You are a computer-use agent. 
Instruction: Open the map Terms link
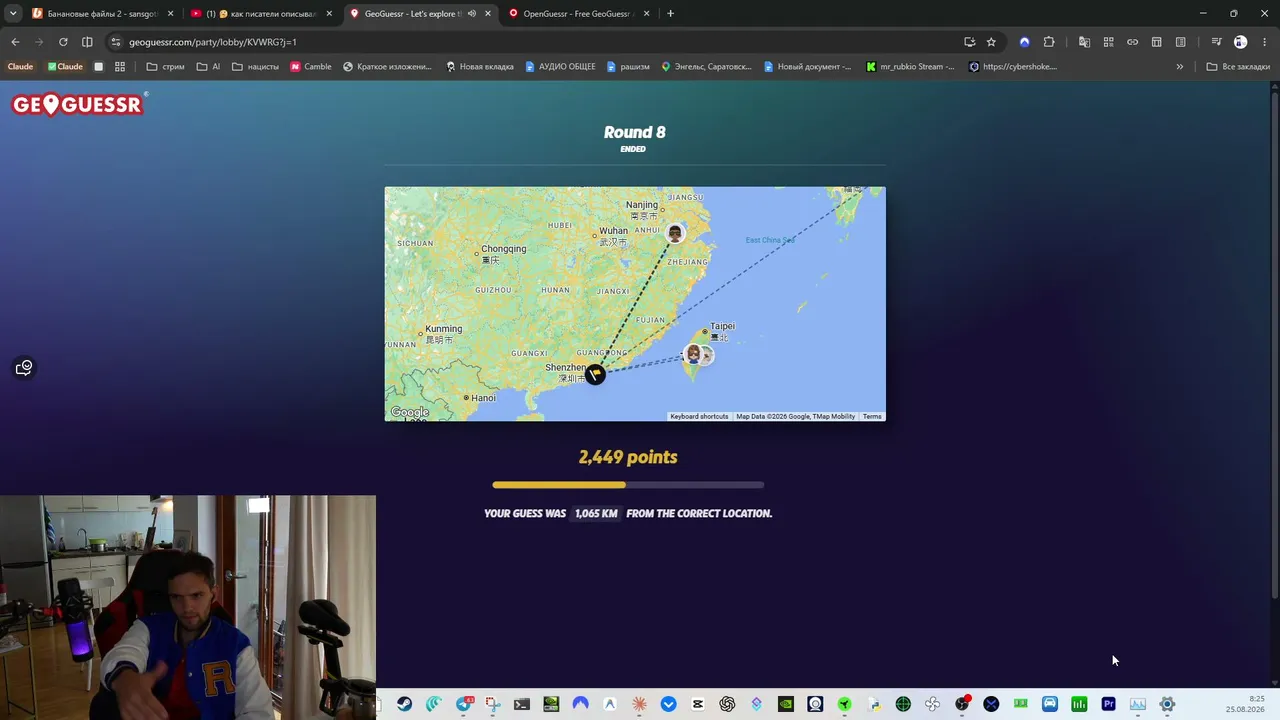tap(872, 416)
